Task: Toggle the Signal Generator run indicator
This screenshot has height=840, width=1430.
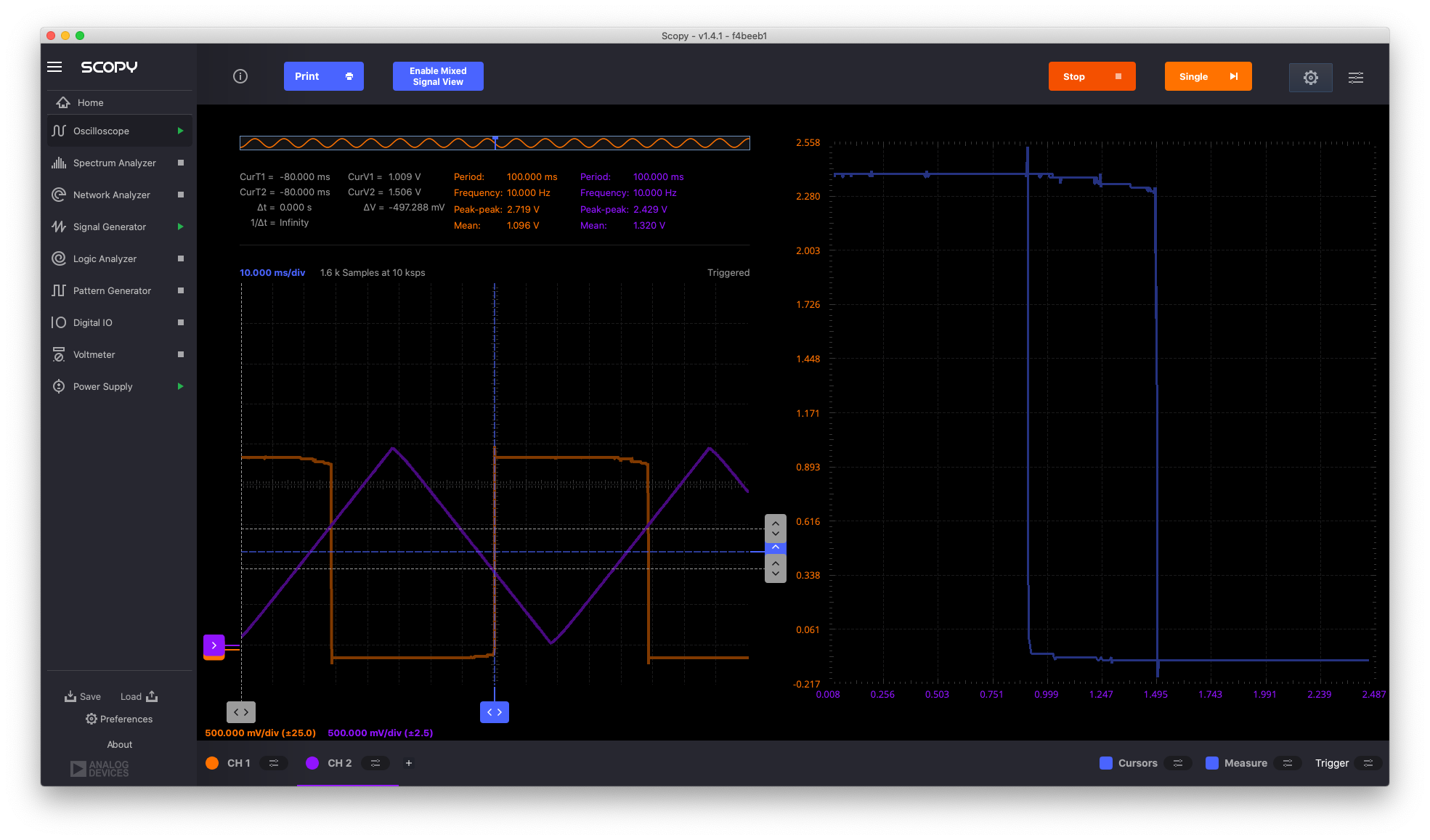Action: [181, 227]
